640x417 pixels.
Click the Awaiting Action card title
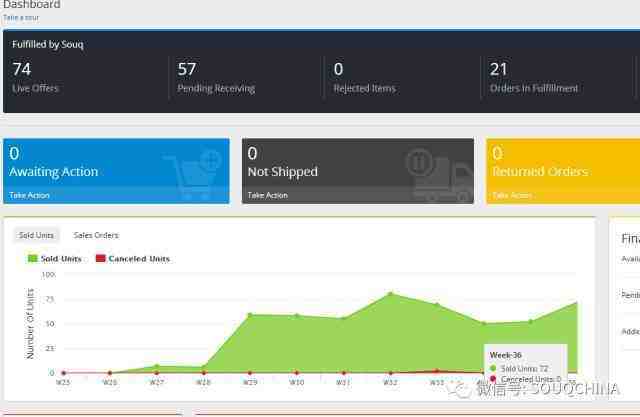(x=53, y=172)
